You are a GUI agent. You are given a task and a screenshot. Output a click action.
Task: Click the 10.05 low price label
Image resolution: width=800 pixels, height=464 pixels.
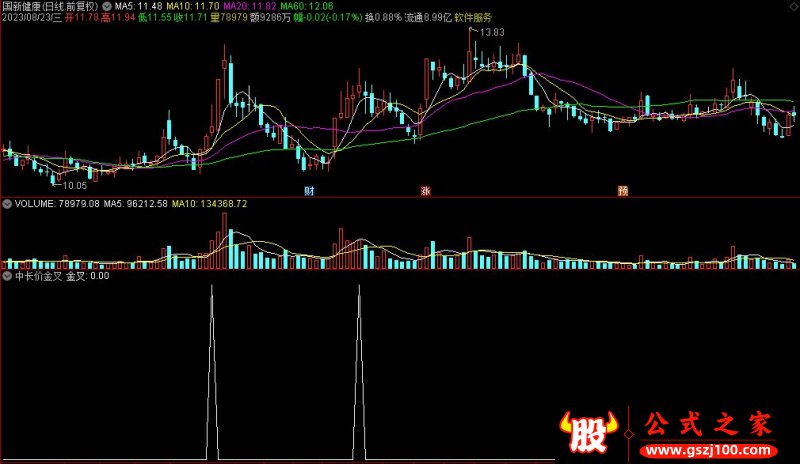(74, 186)
